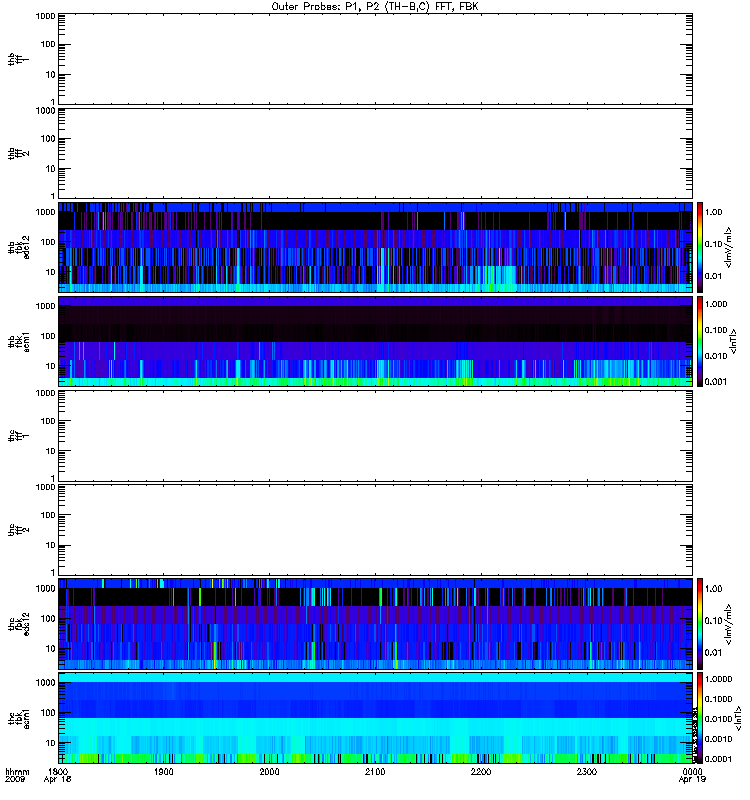The height and width of the screenshot is (800, 750).
Task: Click the '0.01' tick on thb edc12 color bar
Action: [713, 276]
